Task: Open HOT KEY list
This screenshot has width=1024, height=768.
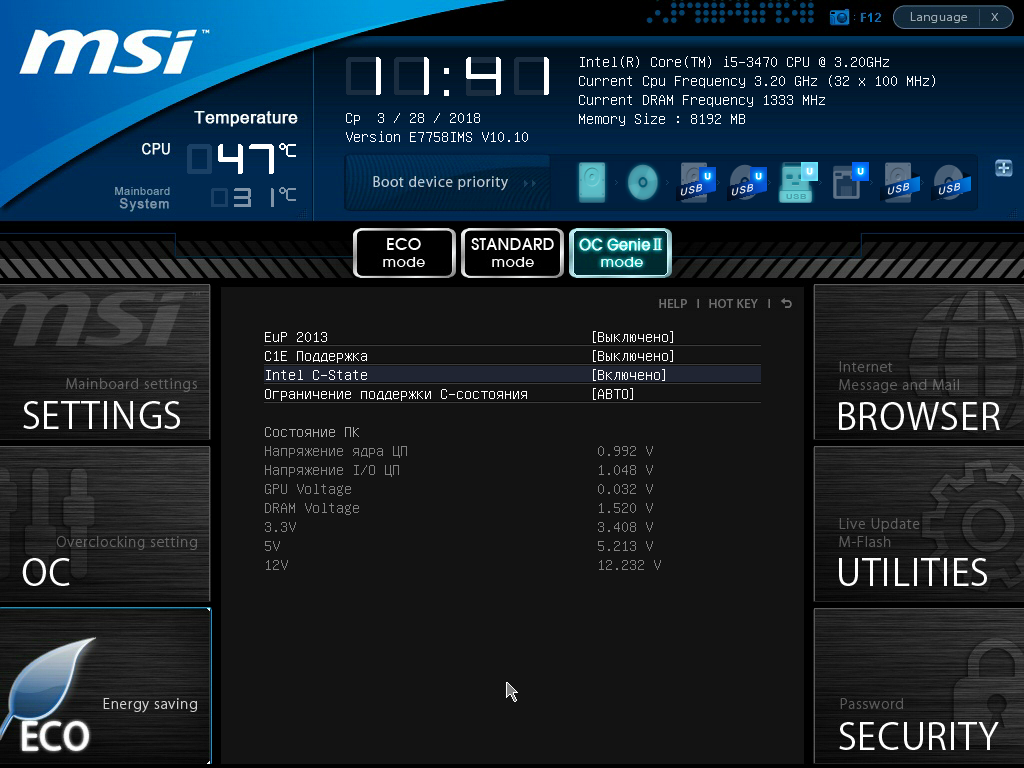Action: tap(733, 304)
